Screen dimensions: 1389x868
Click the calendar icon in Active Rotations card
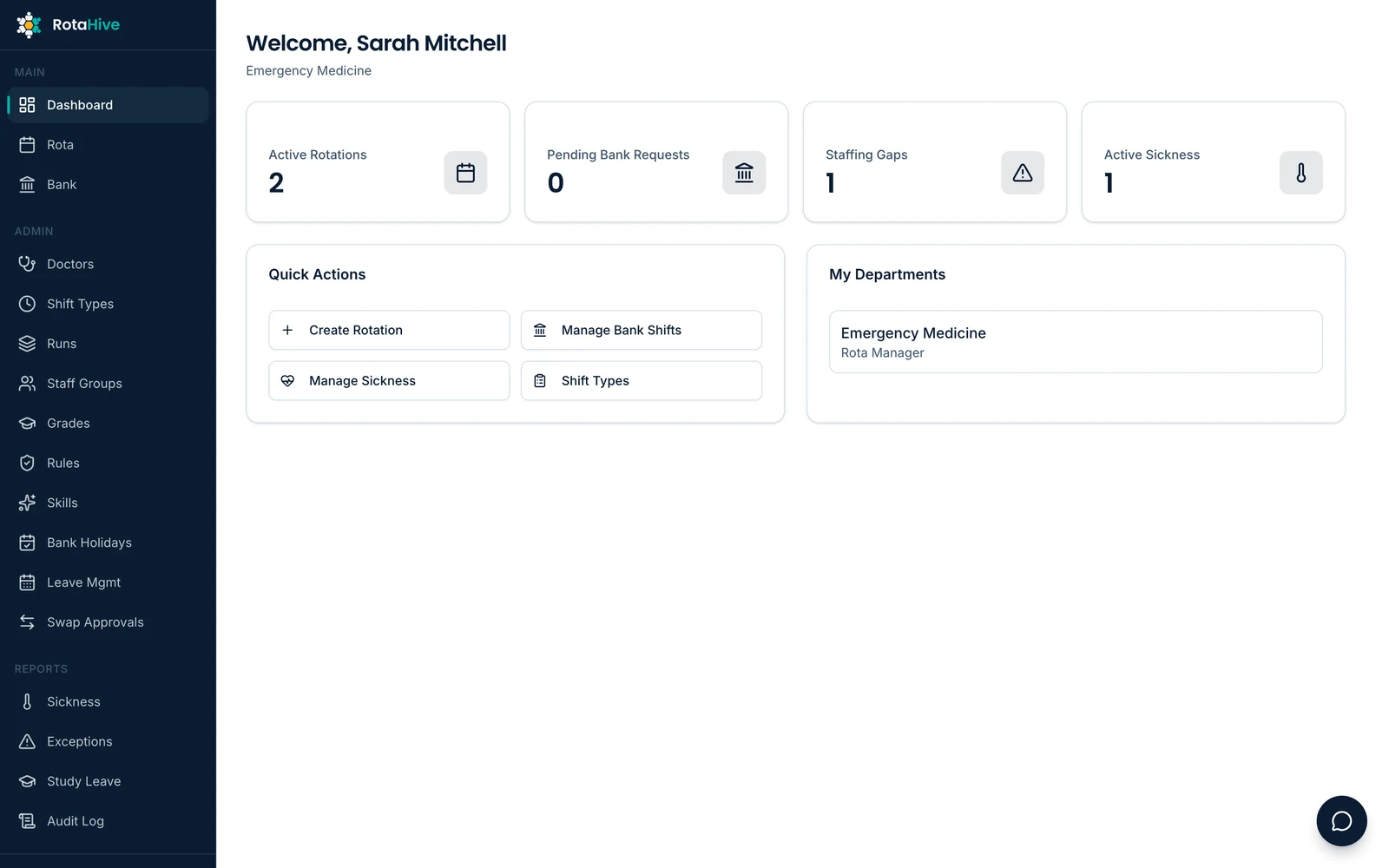465,173
